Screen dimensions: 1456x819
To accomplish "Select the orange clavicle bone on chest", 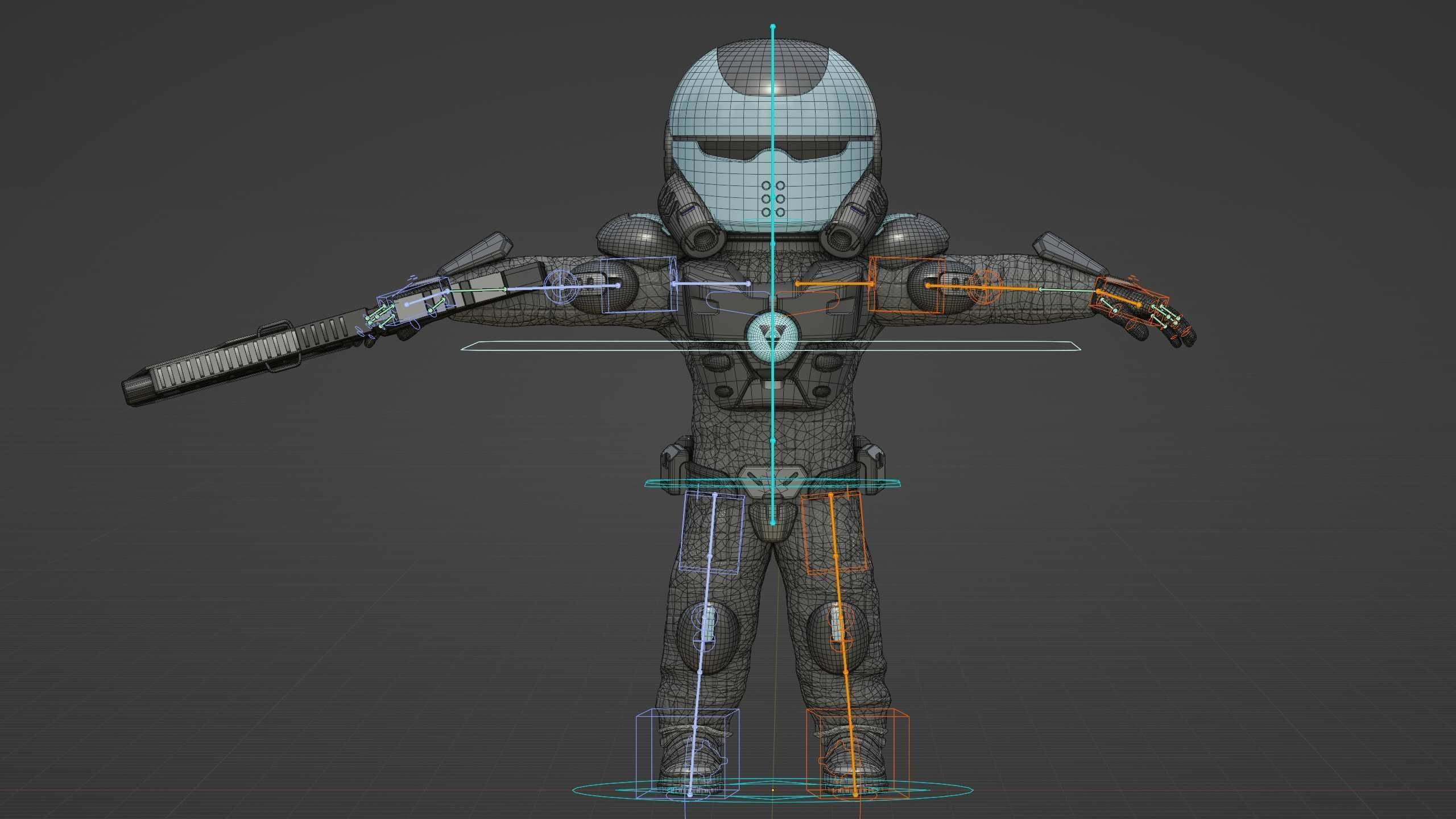I will coord(835,283).
